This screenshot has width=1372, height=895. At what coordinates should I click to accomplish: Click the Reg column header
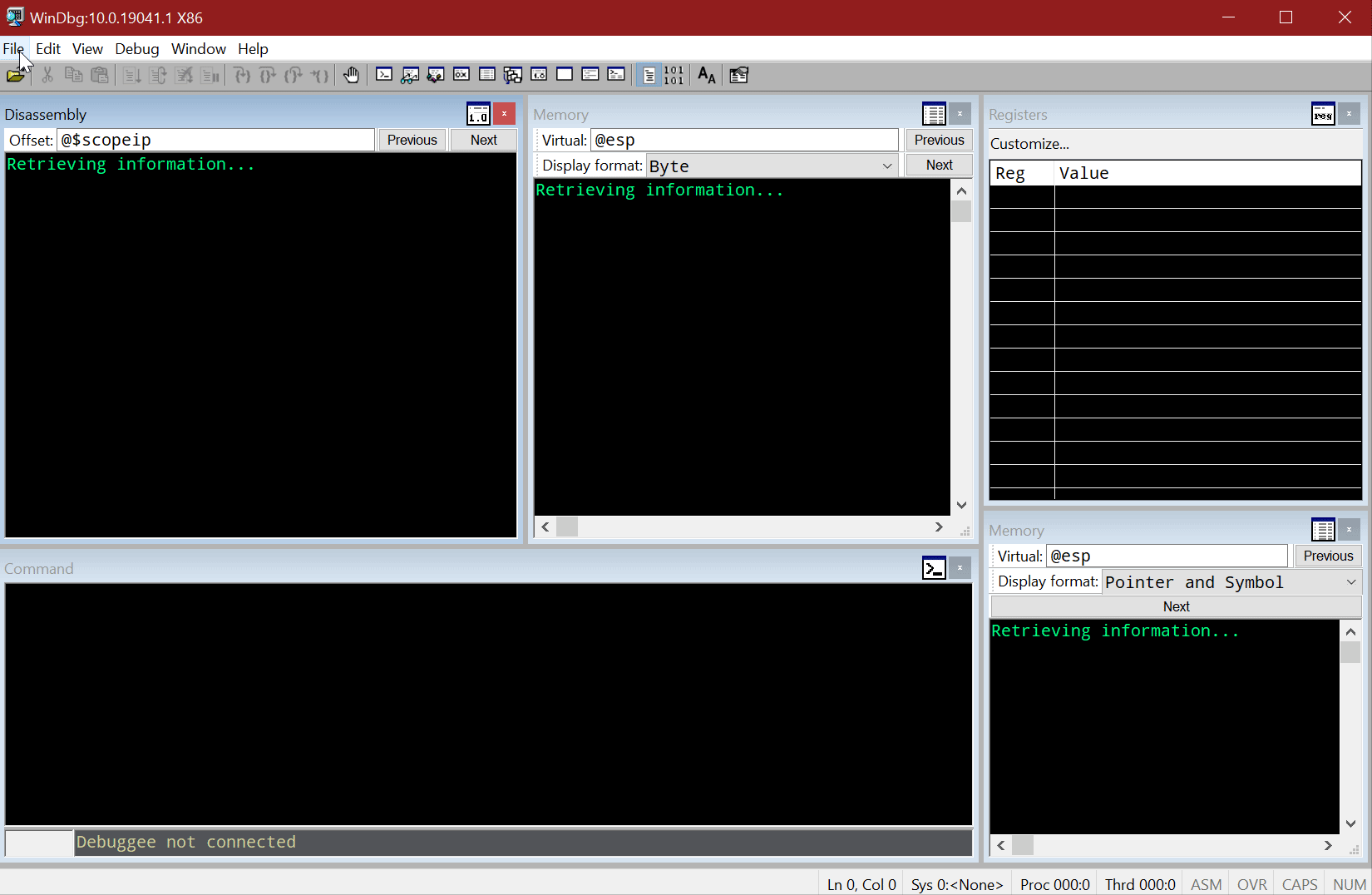[x=1022, y=173]
